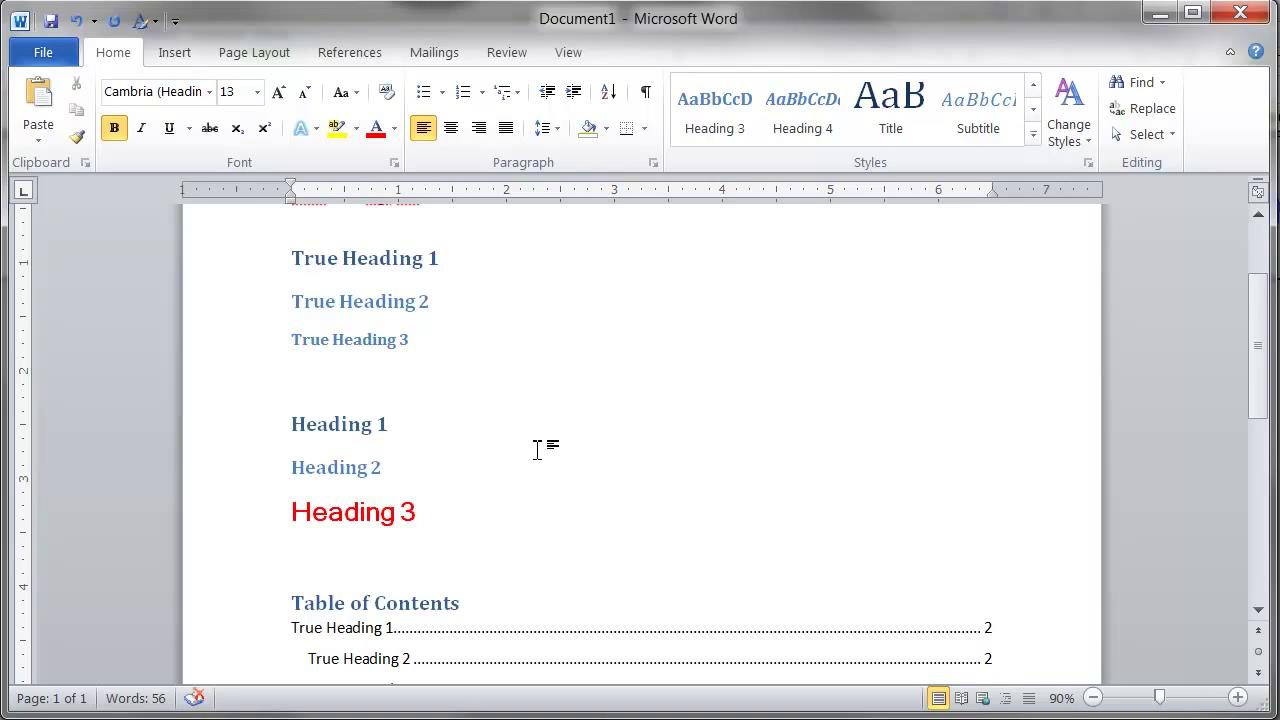Switch to the References tab
This screenshot has height=720, width=1280.
[x=350, y=52]
